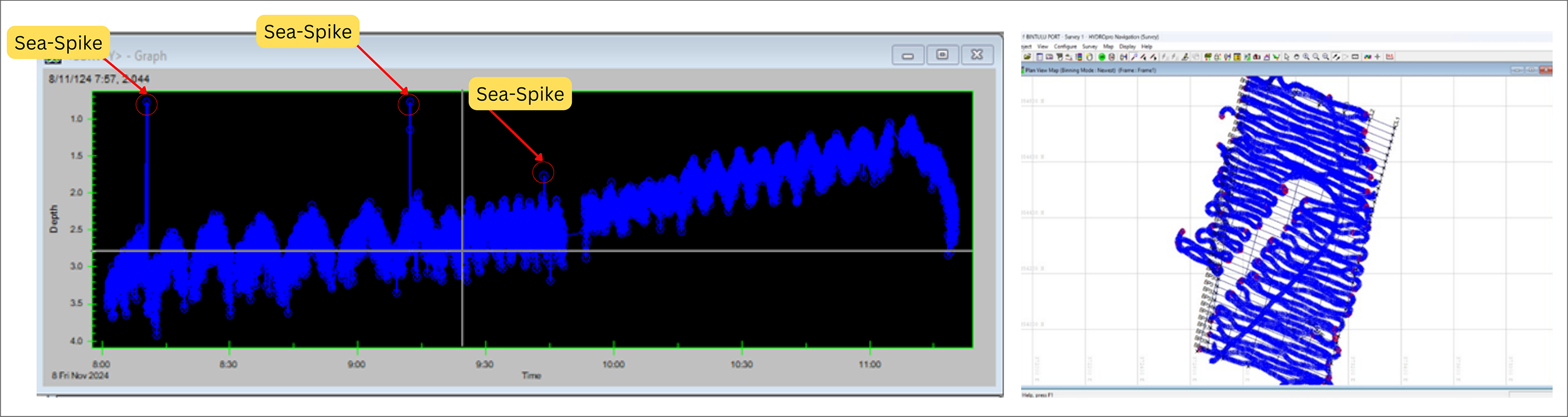
Task: Maximize the Graph window
Action: (942, 55)
